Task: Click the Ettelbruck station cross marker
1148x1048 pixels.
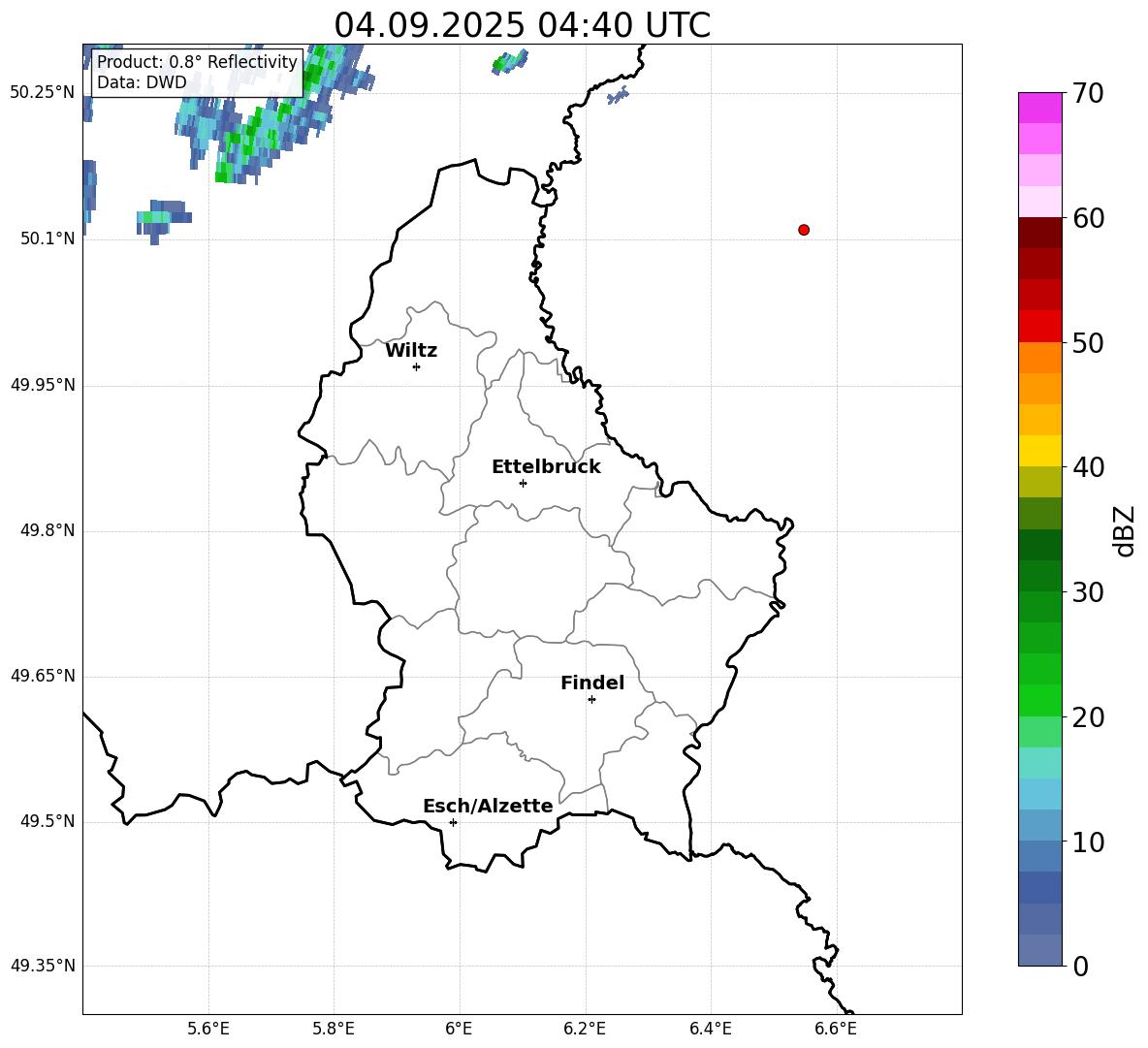Action: (x=523, y=483)
